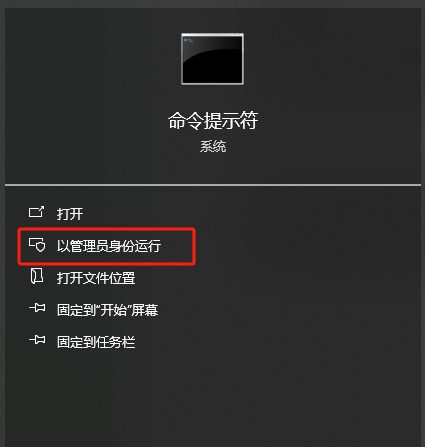Image resolution: width=425 pixels, height=447 pixels.
Task: Click the Command Prompt application icon
Action: click(212, 59)
